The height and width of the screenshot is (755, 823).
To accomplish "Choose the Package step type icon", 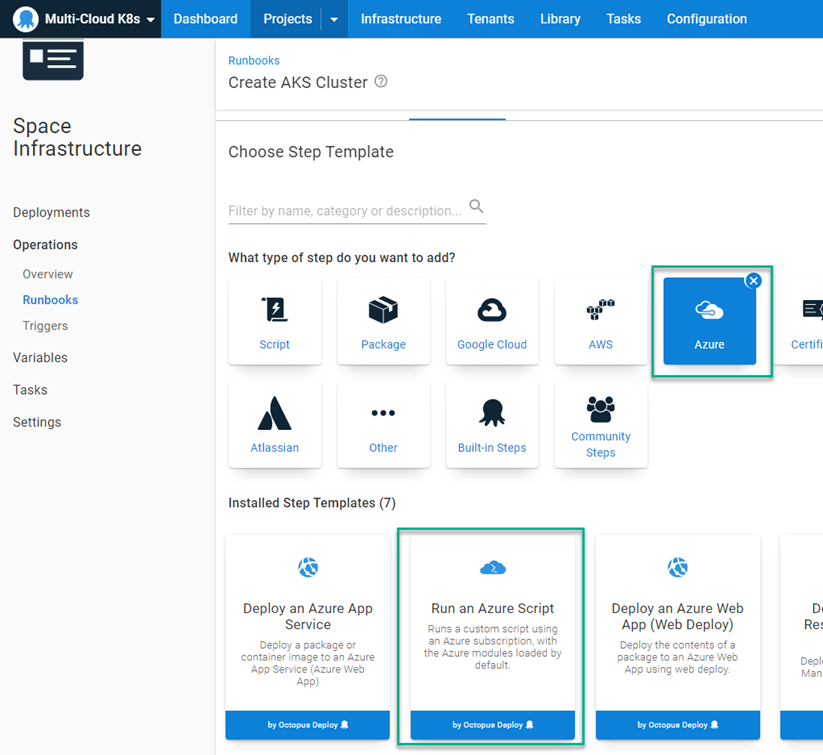I will [x=383, y=320].
